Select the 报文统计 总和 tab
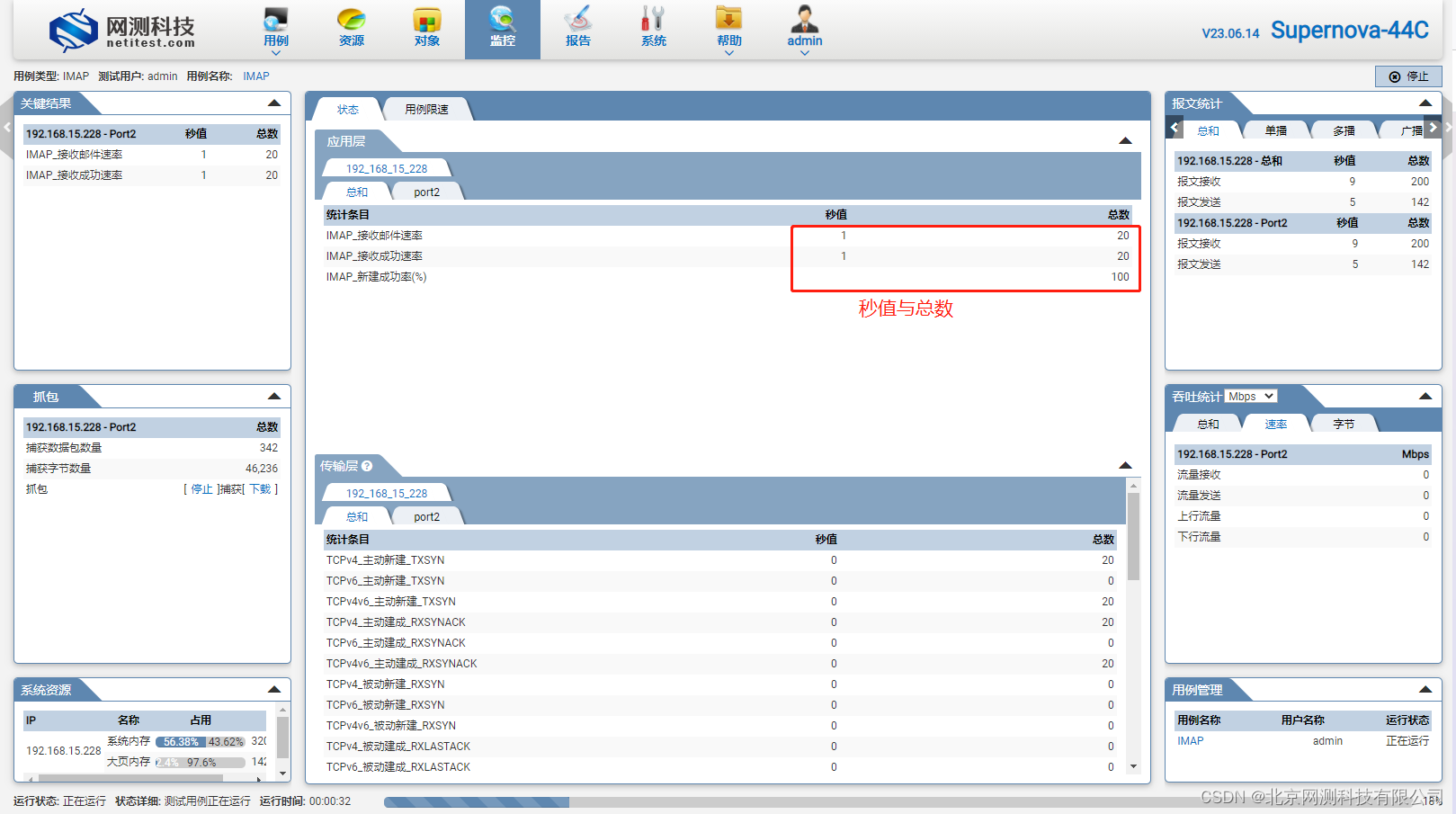1456x814 pixels. pos(1209,130)
